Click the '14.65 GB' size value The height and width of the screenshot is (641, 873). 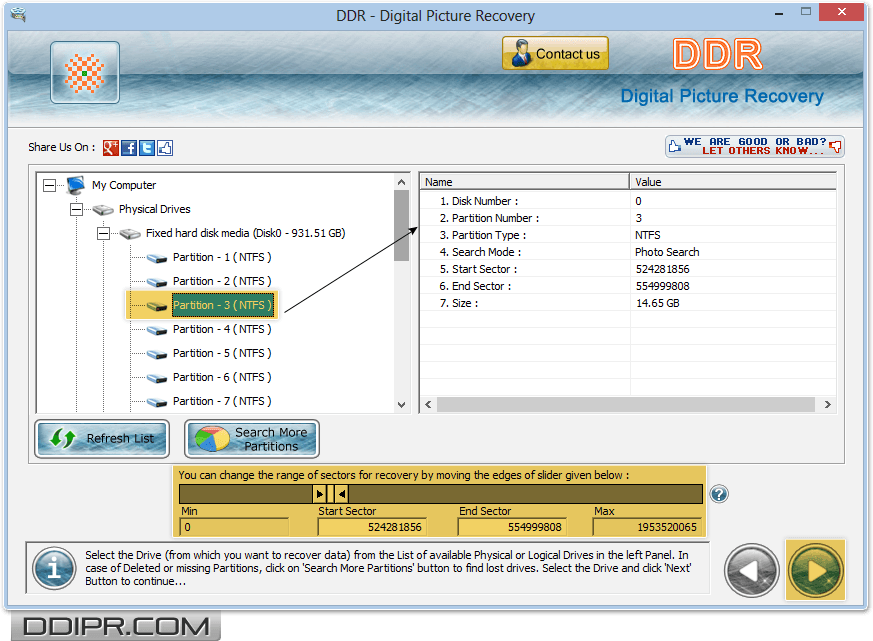click(x=658, y=304)
